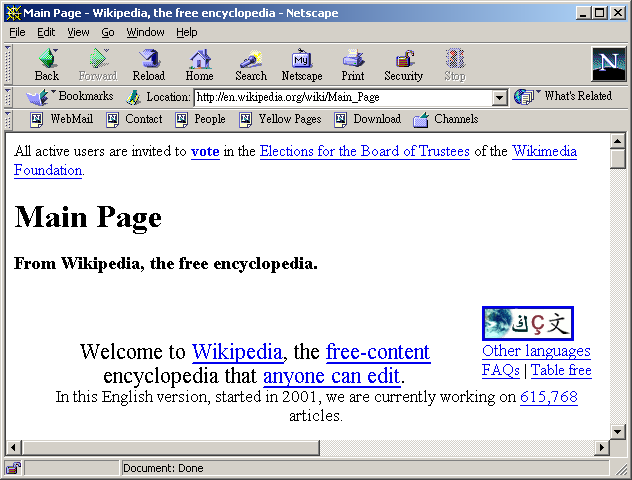This screenshot has height=480, width=632.
Task: Click the Channels toolbar button
Action: click(x=445, y=119)
